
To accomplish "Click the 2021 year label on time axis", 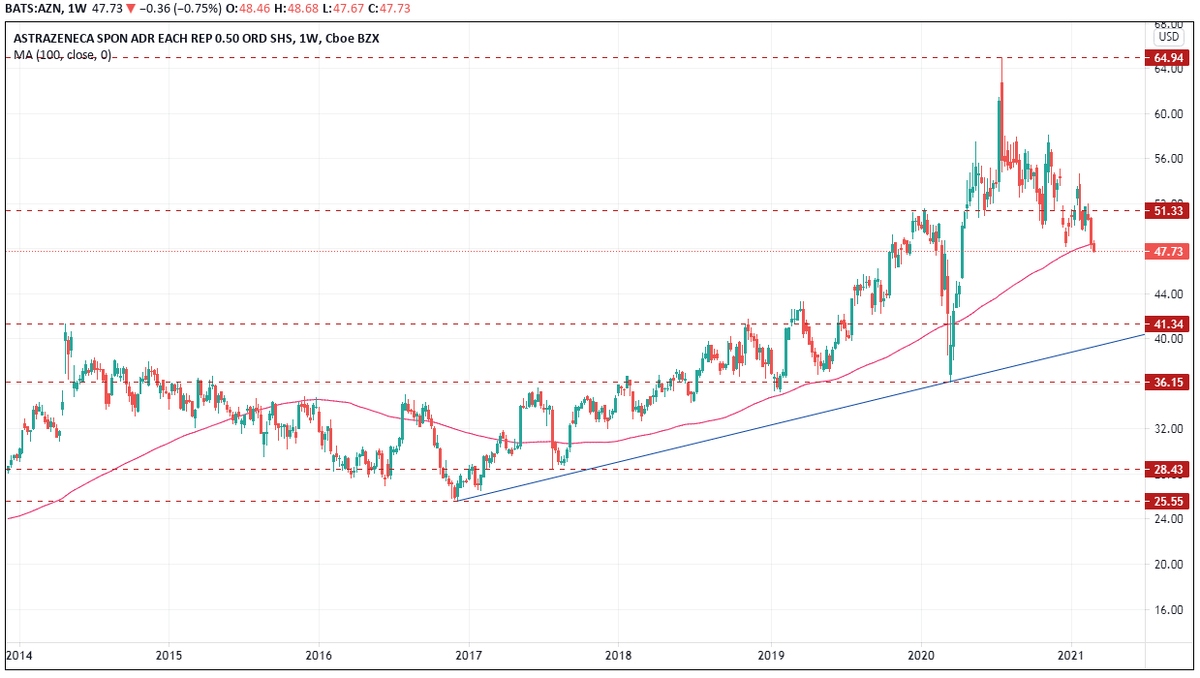I will pyautogui.click(x=1071, y=657).
